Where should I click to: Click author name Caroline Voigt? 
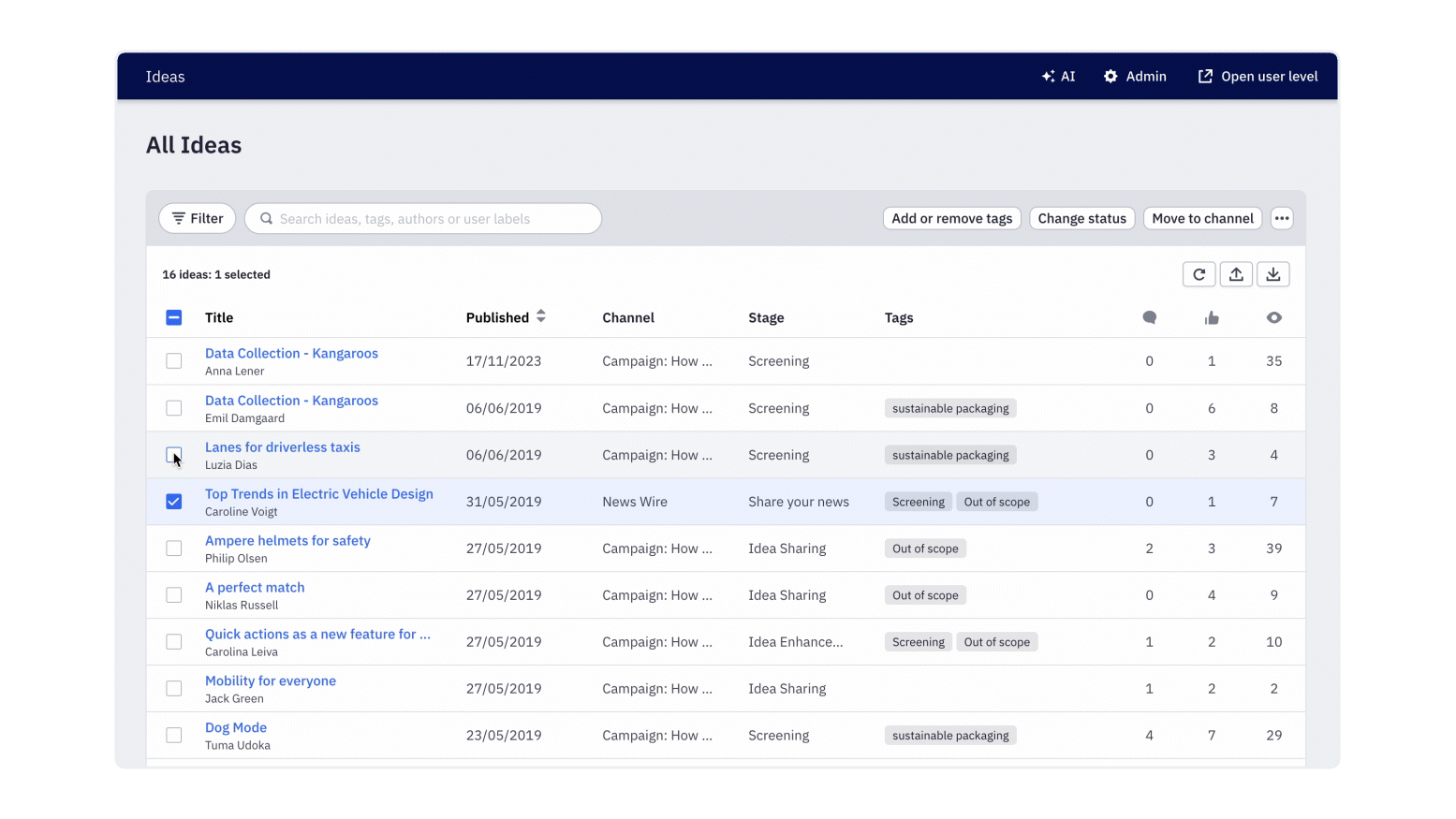click(x=242, y=512)
